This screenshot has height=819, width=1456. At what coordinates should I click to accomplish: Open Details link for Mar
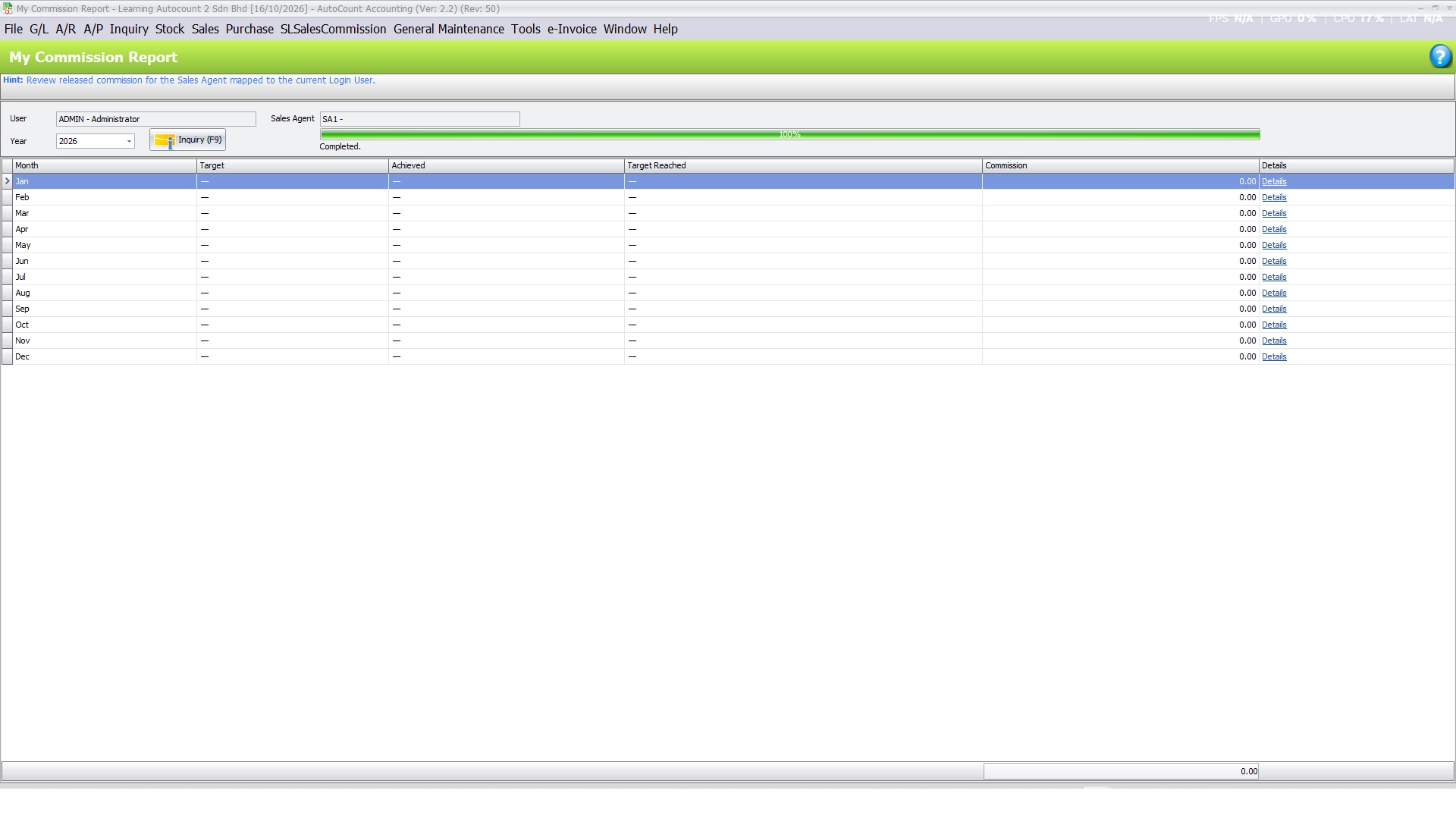tap(1274, 213)
